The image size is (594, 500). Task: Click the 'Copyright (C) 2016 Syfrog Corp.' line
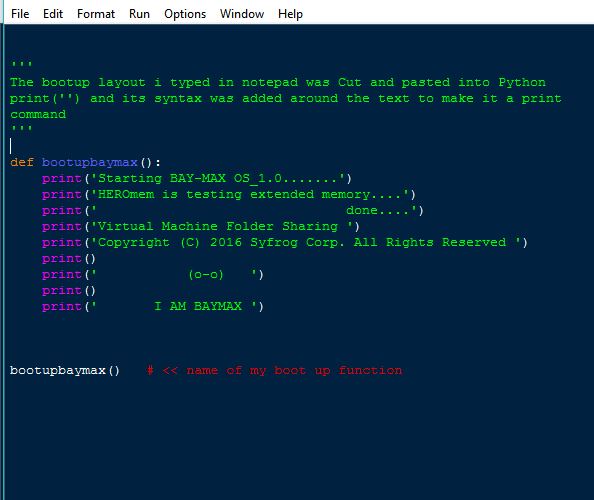[284, 242]
